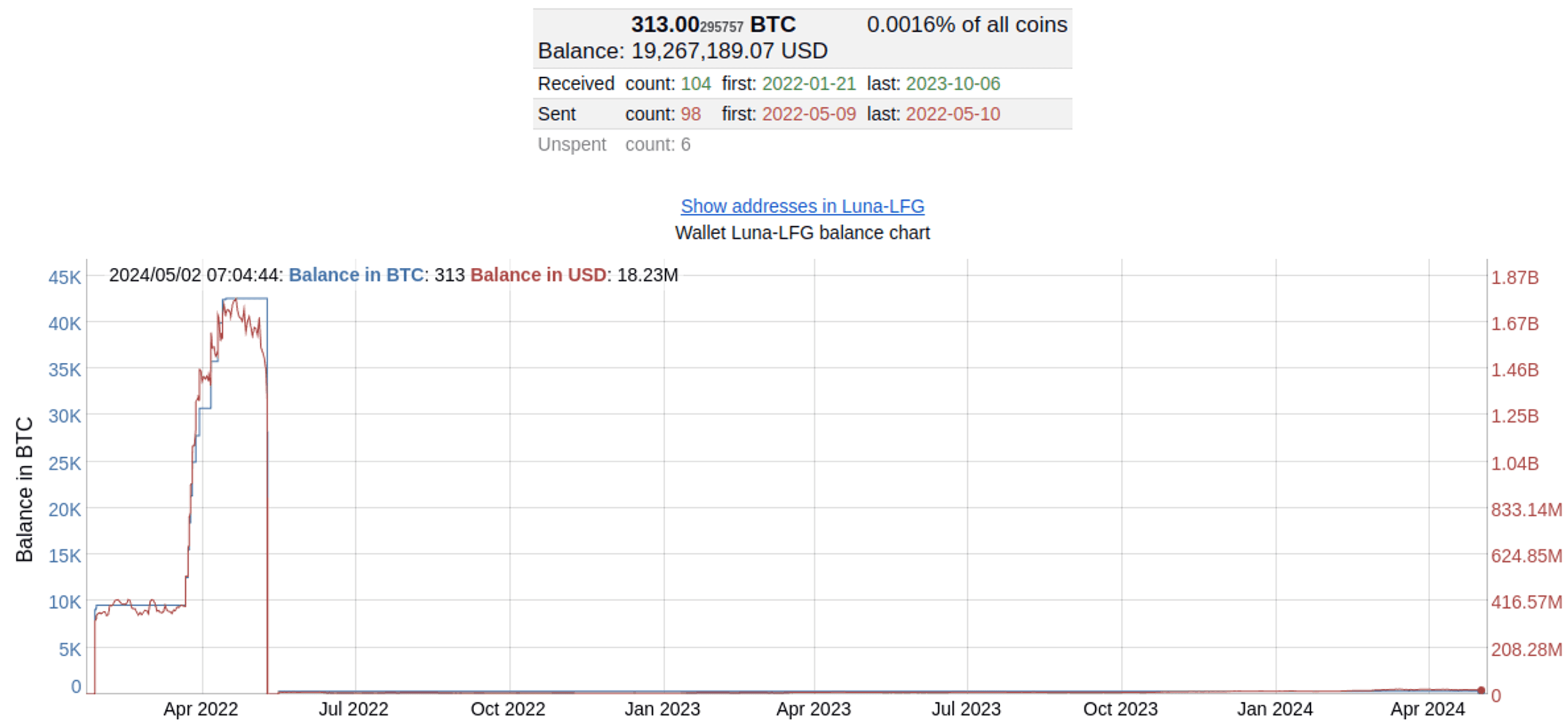
Task: Click the sent count 98
Action: tap(690, 114)
